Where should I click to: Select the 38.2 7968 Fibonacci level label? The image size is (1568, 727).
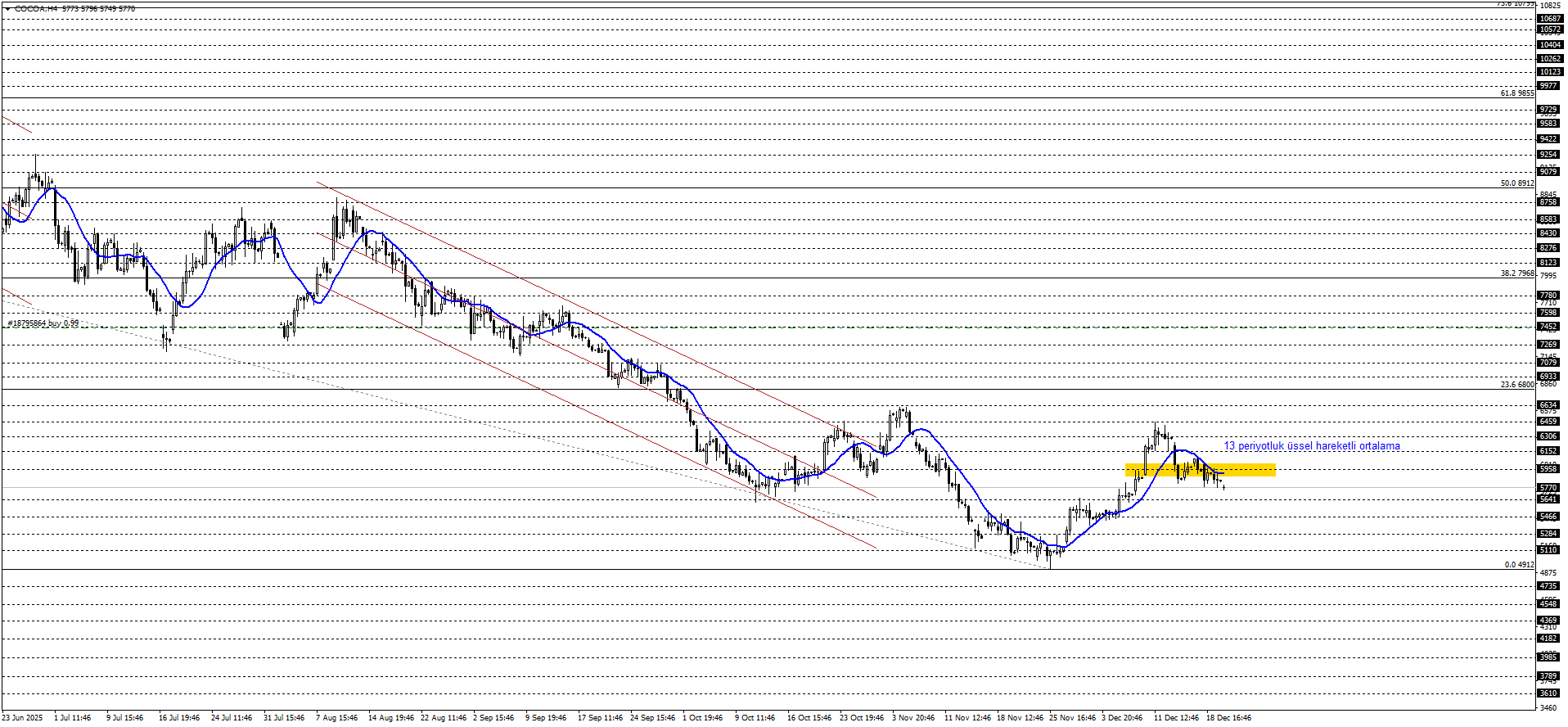[1516, 273]
